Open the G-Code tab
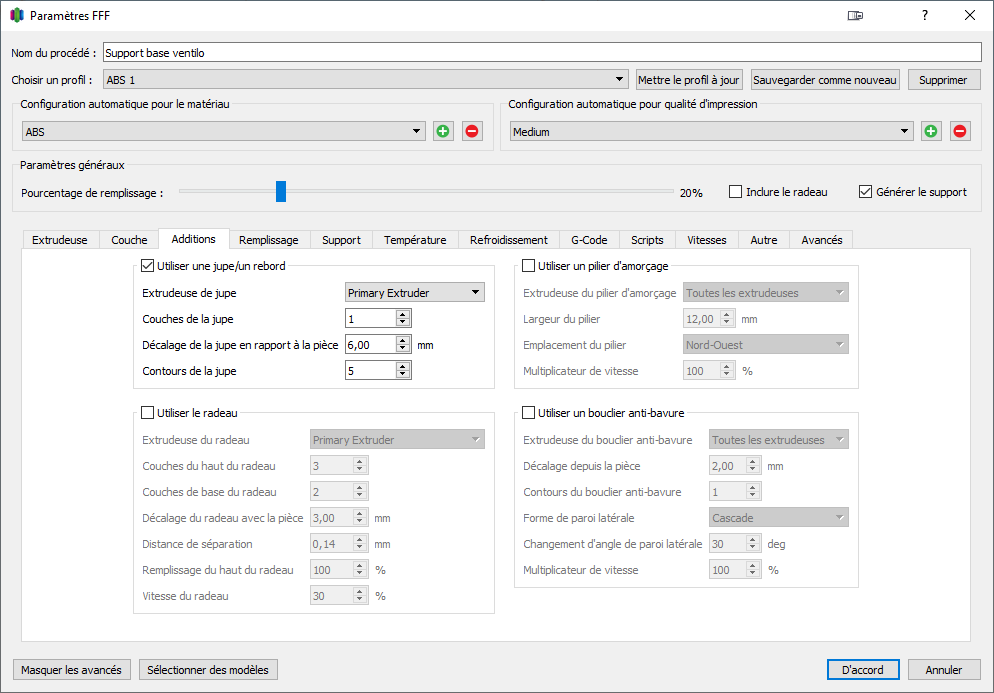994x693 pixels. pyautogui.click(x=589, y=240)
